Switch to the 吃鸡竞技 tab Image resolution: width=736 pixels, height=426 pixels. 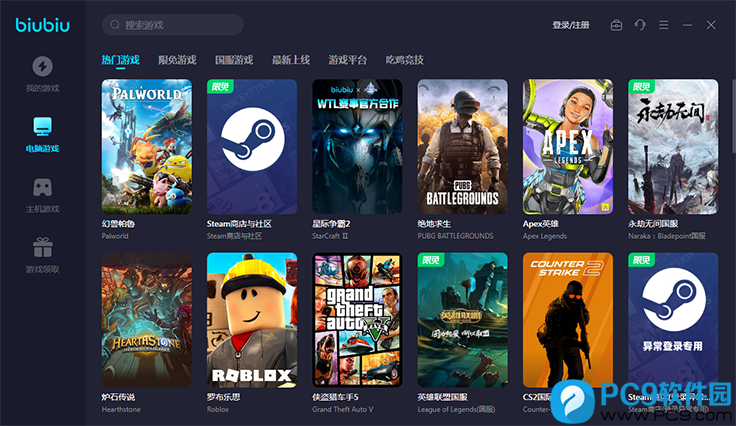tap(405, 60)
